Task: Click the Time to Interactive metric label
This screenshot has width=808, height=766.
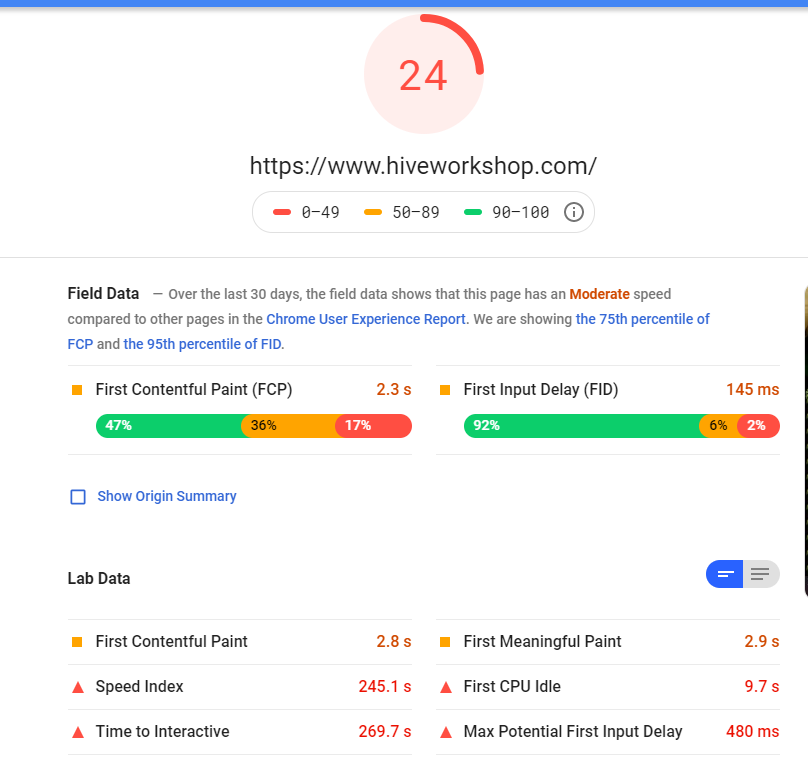Action: coord(162,731)
